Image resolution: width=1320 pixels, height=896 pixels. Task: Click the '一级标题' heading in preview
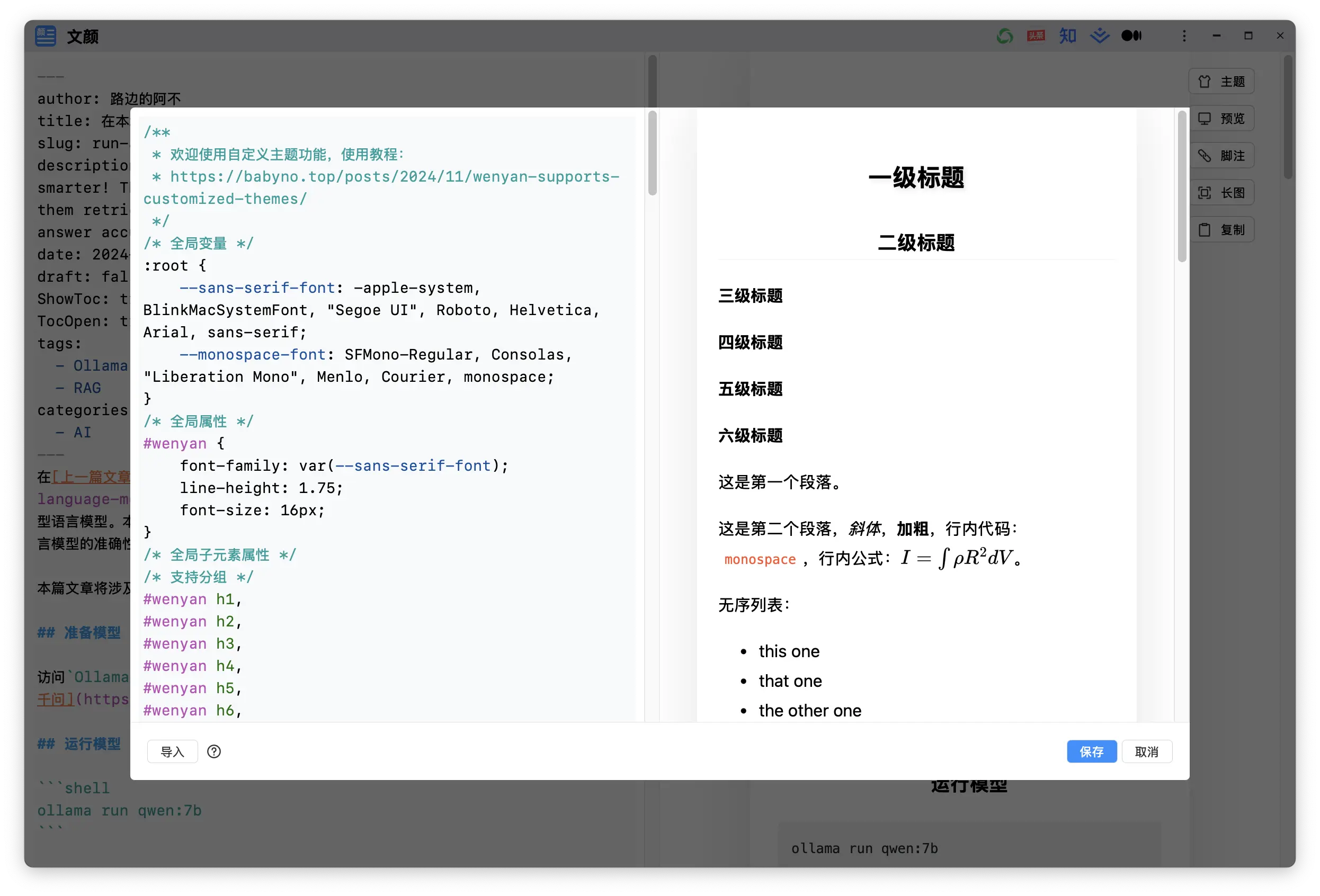pos(916,177)
